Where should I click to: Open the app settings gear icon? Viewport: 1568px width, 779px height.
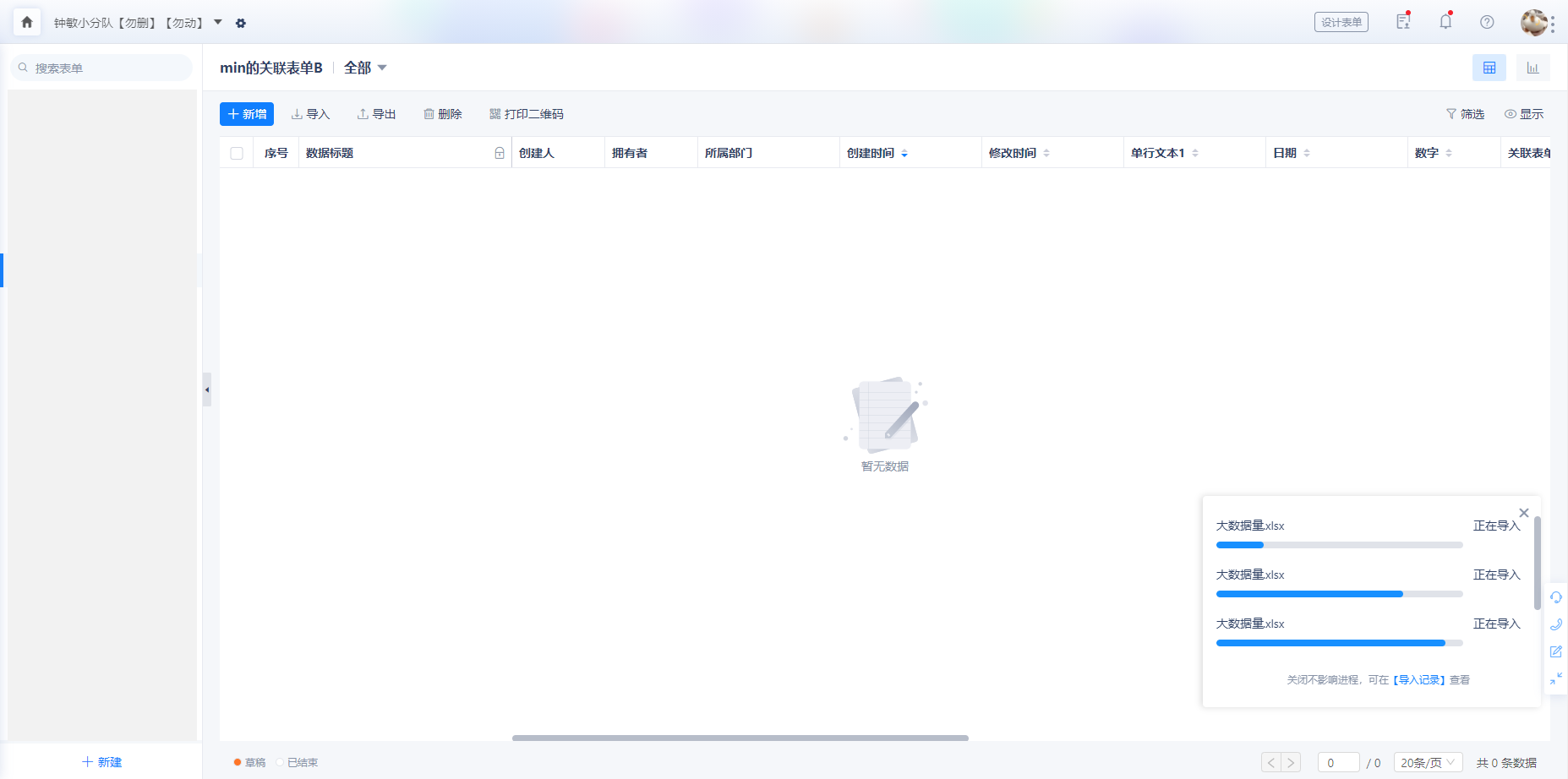(x=241, y=23)
